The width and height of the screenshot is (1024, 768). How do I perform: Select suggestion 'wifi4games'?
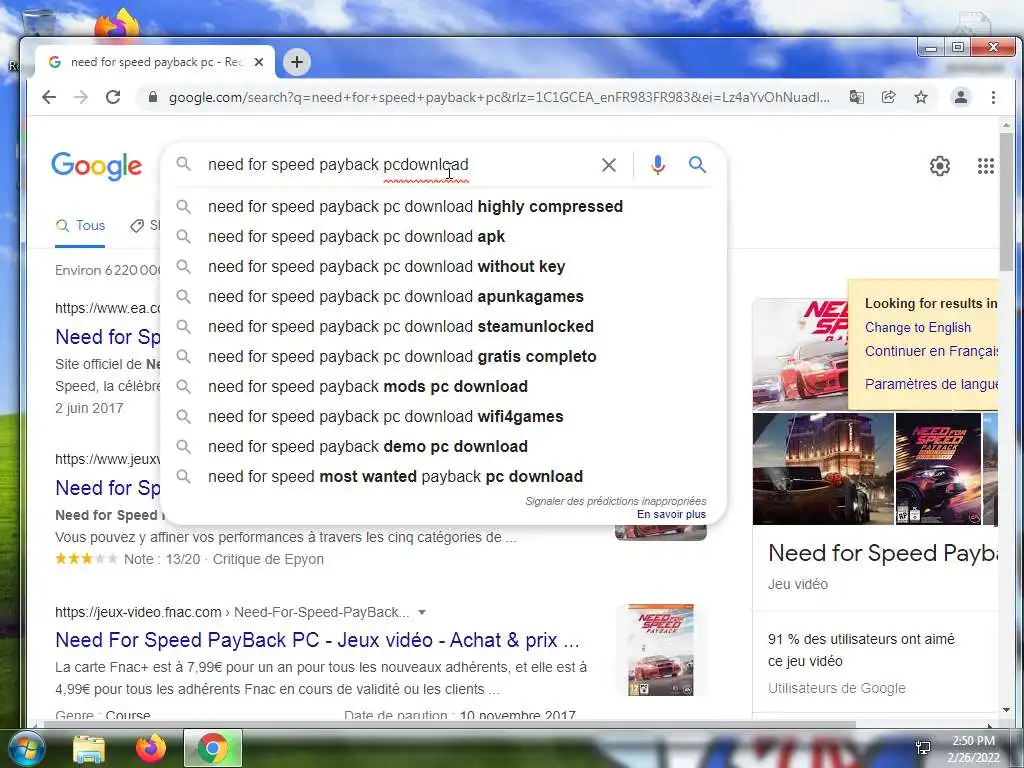click(443, 417)
